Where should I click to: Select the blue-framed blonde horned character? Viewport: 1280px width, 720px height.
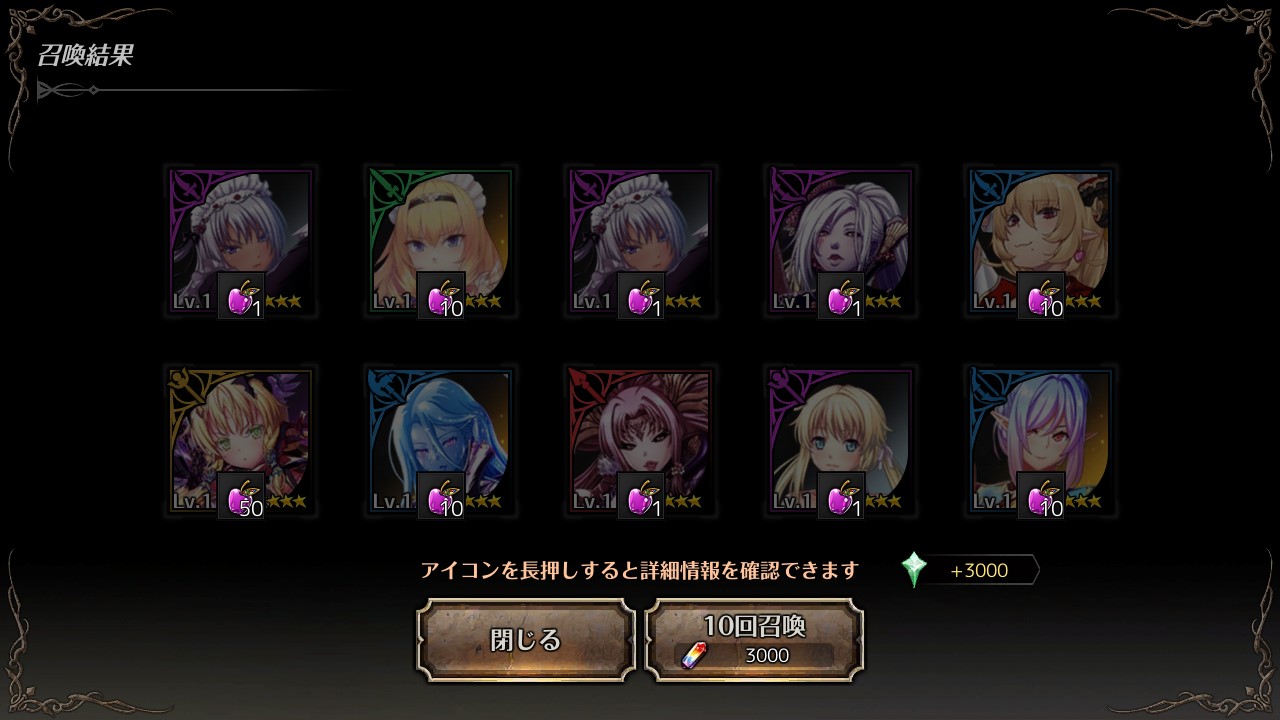[x=1040, y=241]
